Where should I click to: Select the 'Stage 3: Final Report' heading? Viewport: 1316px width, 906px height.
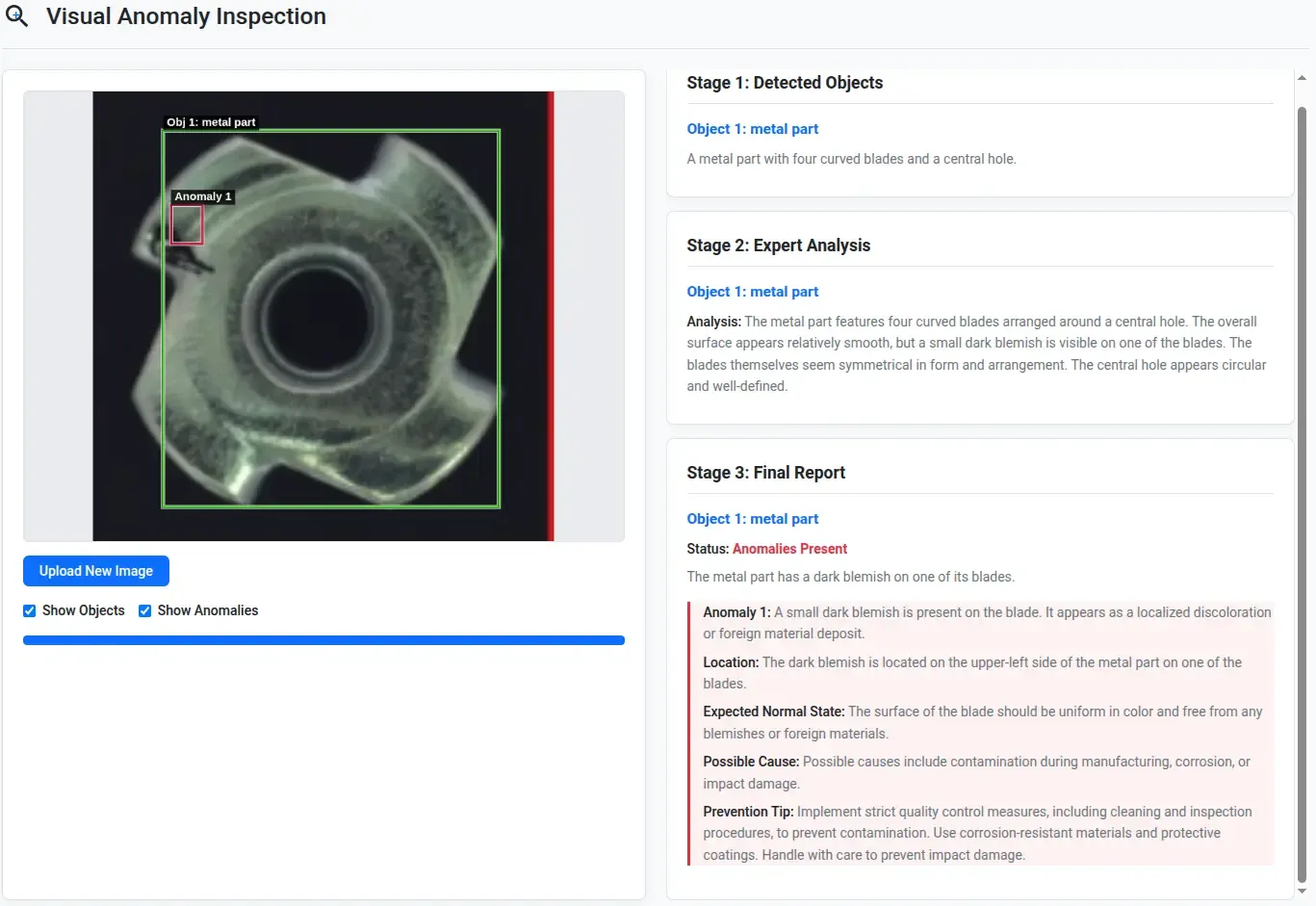[765, 473]
